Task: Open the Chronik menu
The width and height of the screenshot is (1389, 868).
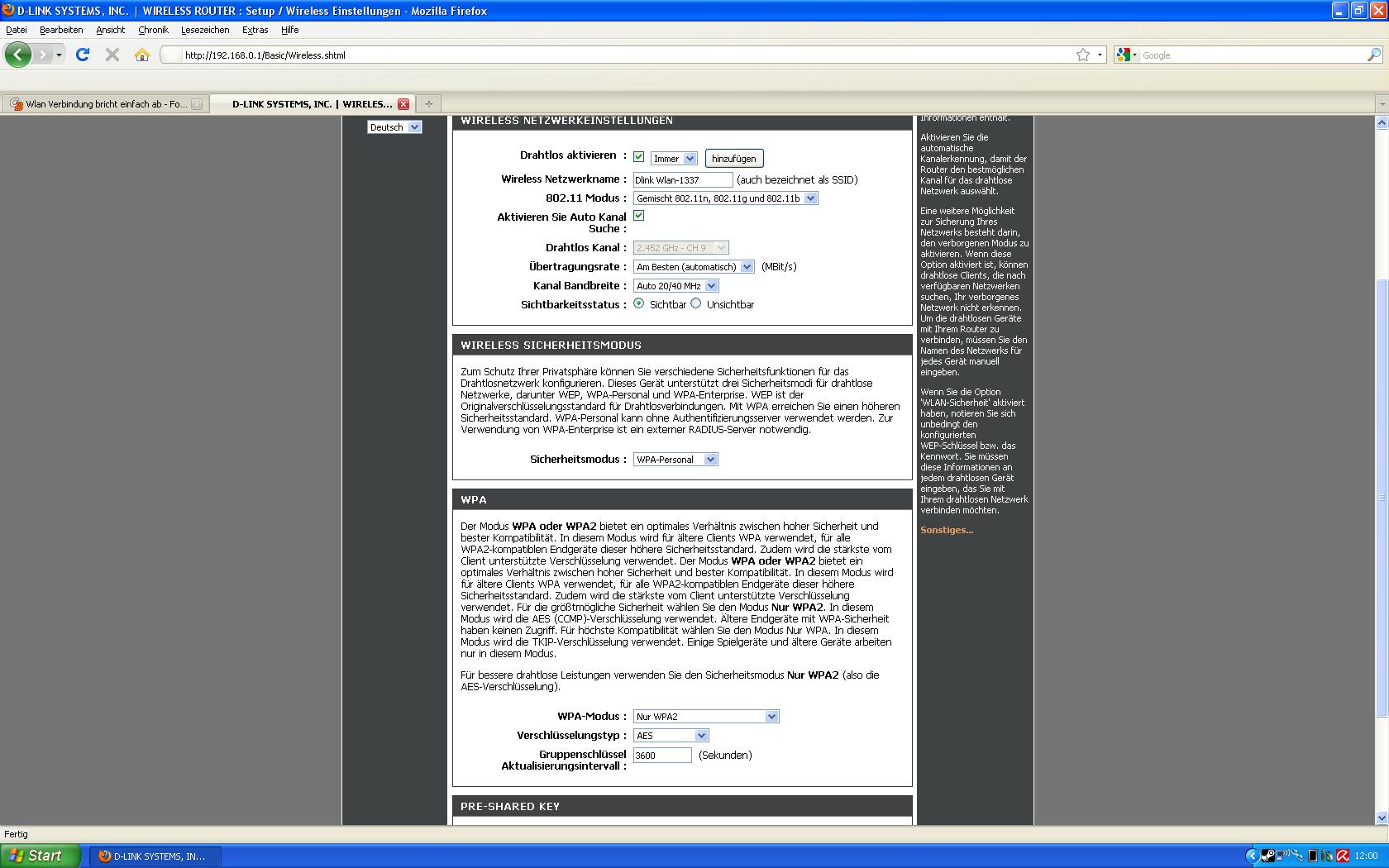Action: click(153, 30)
